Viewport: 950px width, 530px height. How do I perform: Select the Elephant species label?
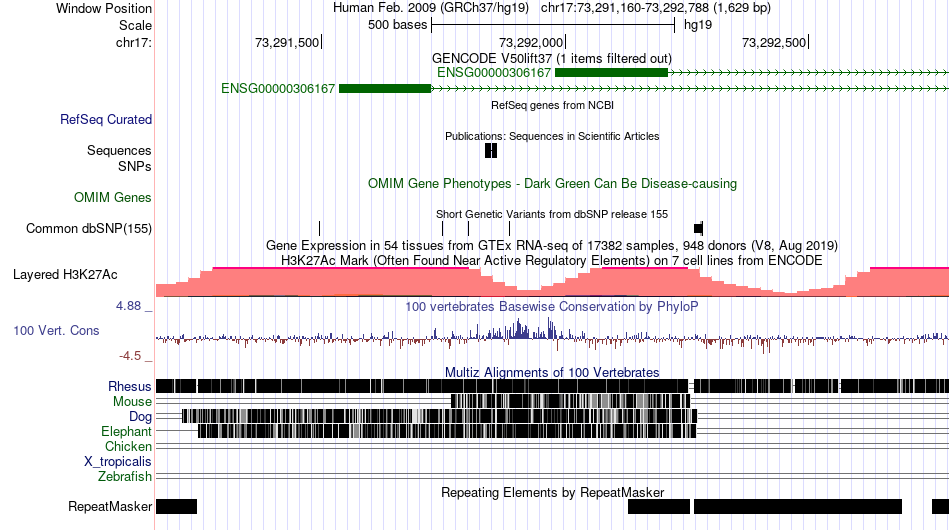(x=127, y=431)
